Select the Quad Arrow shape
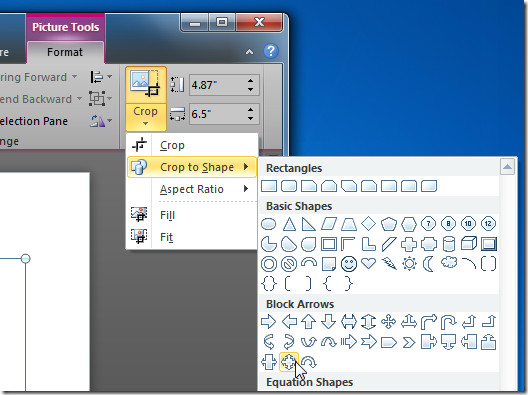 pyautogui.click(x=388, y=322)
